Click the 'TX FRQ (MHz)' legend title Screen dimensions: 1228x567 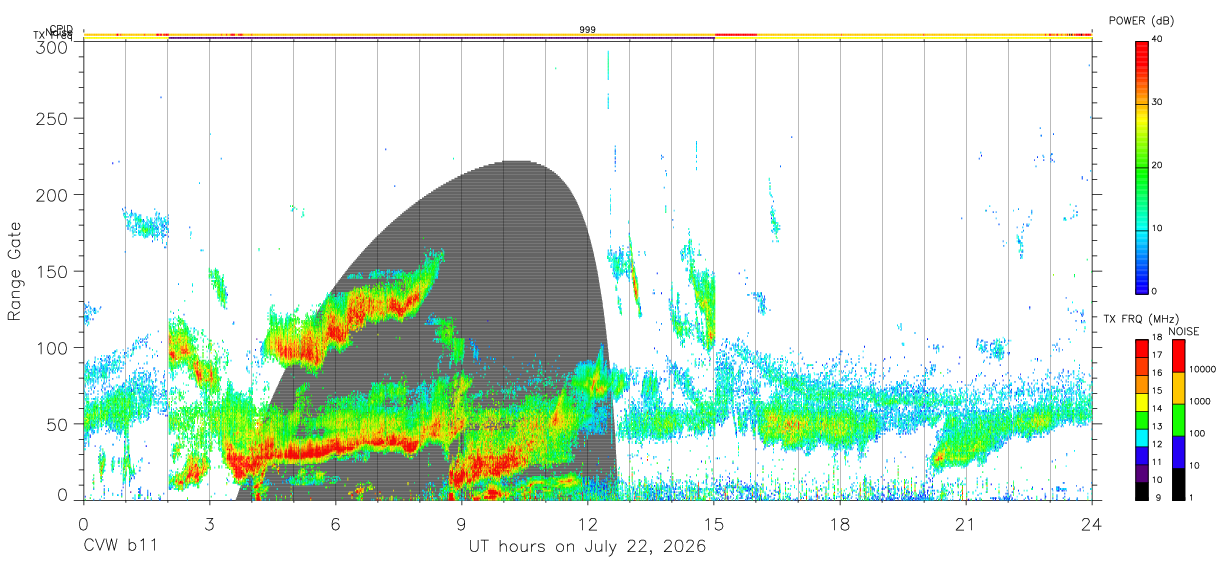pyautogui.click(x=1142, y=319)
